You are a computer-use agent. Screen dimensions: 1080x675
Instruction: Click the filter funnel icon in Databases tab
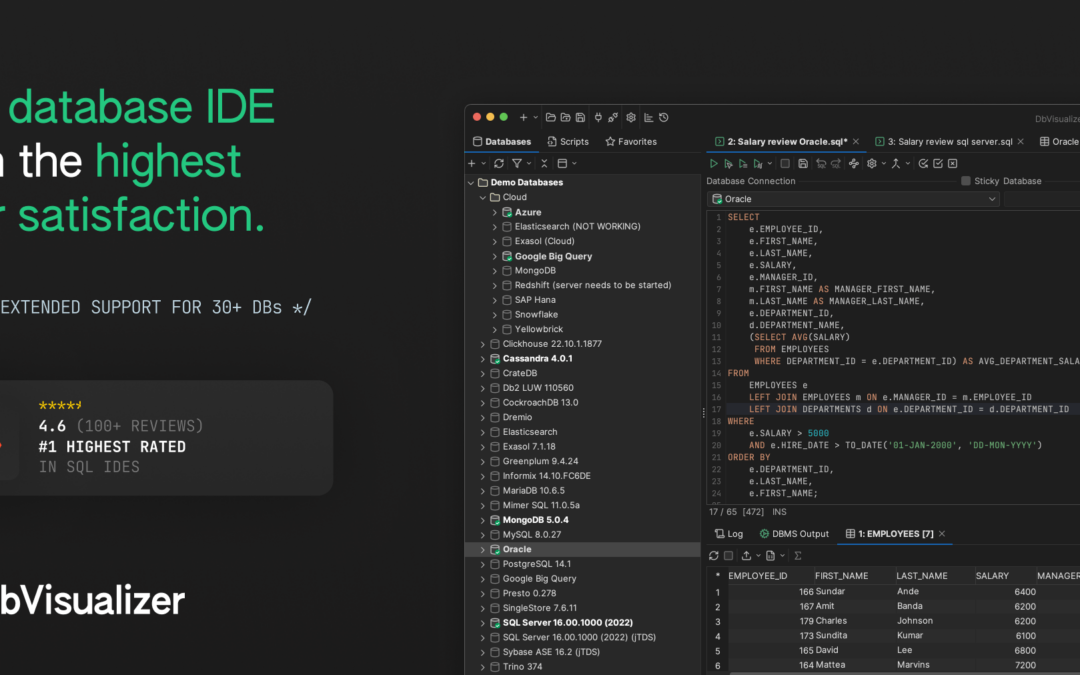[517, 164]
